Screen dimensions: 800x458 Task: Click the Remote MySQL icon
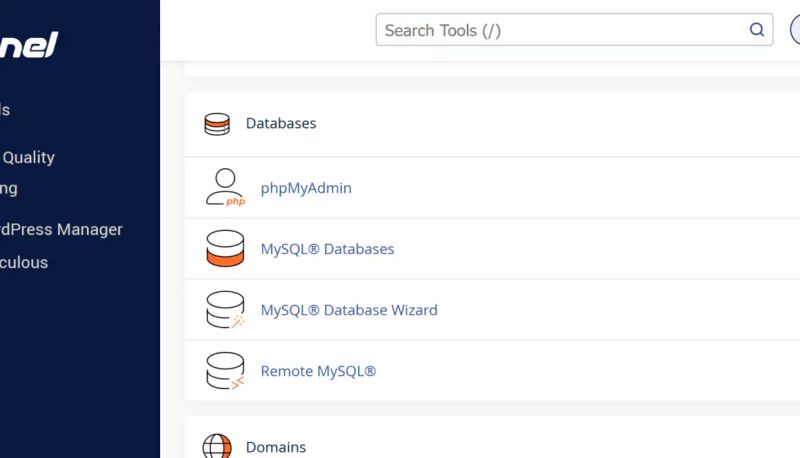(225, 371)
